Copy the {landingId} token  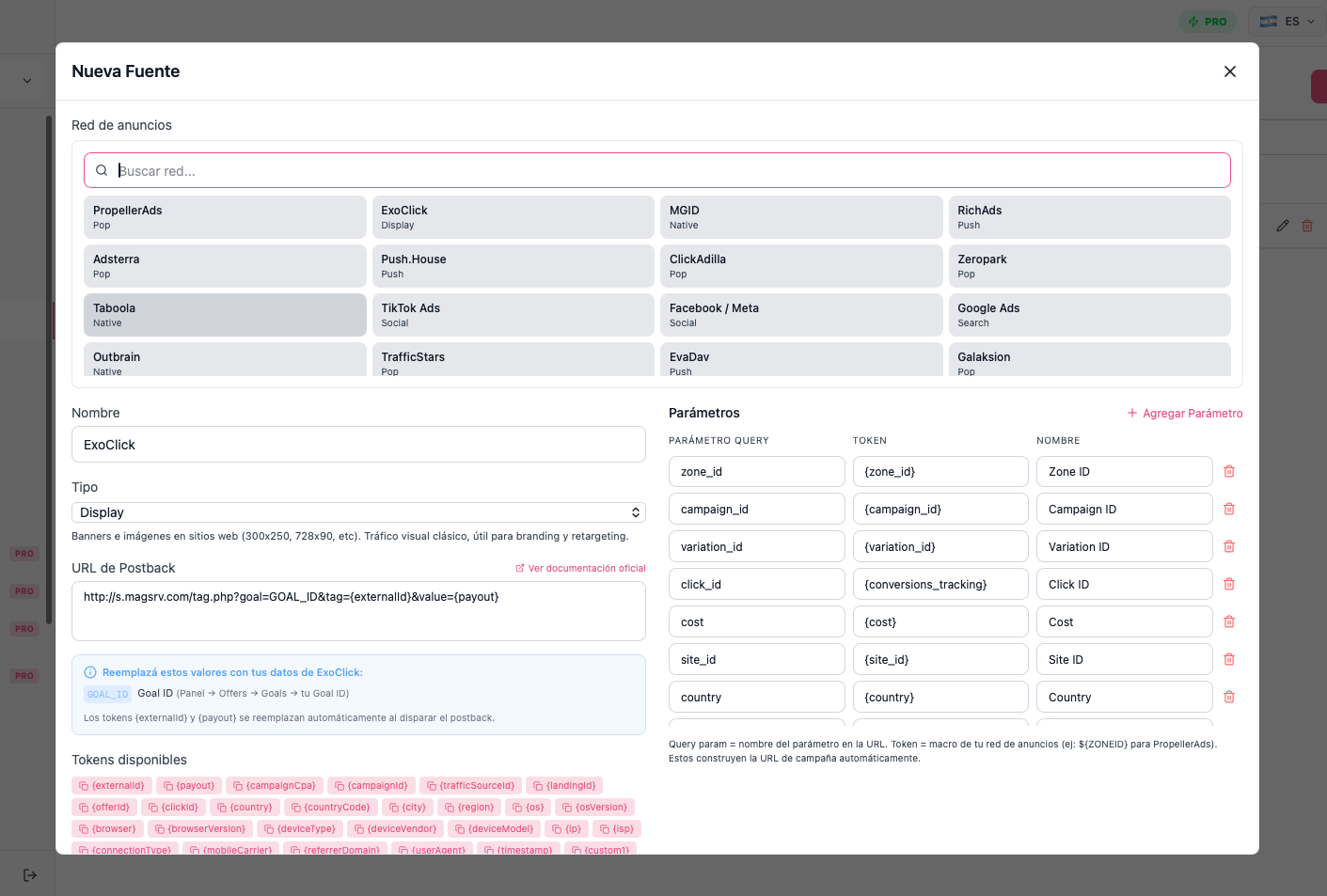(x=564, y=786)
